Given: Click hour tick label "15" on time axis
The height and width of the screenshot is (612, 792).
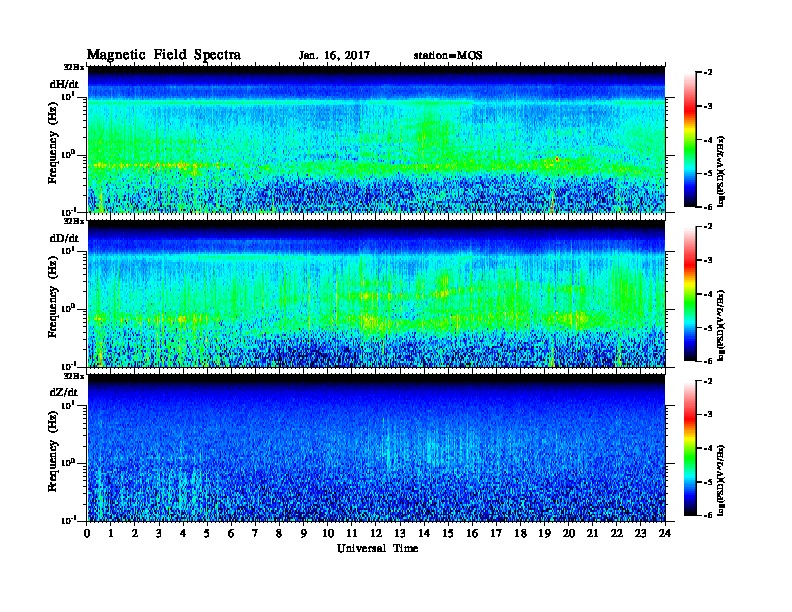Looking at the screenshot, I should [449, 534].
